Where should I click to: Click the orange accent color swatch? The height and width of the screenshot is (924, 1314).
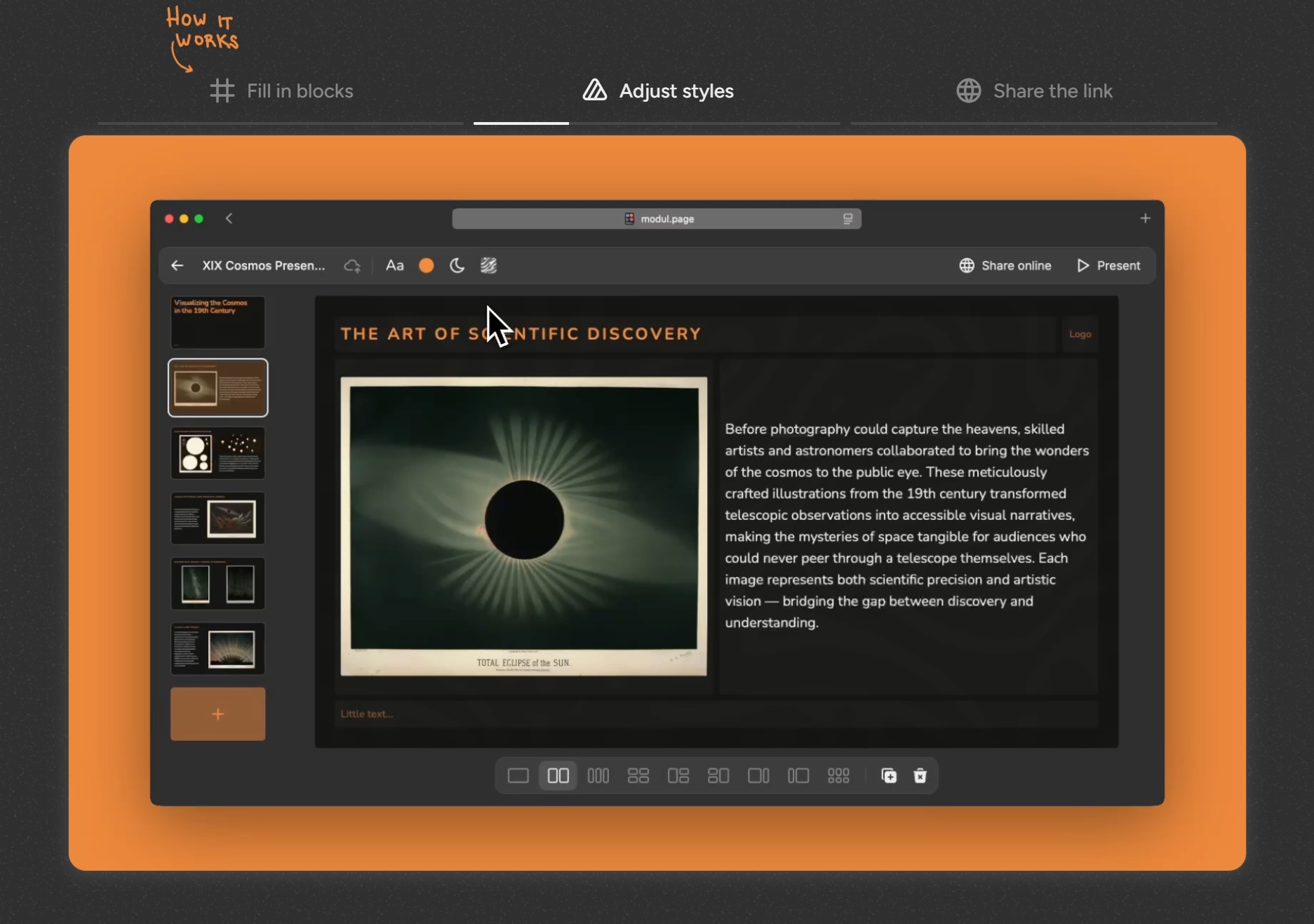tap(426, 266)
